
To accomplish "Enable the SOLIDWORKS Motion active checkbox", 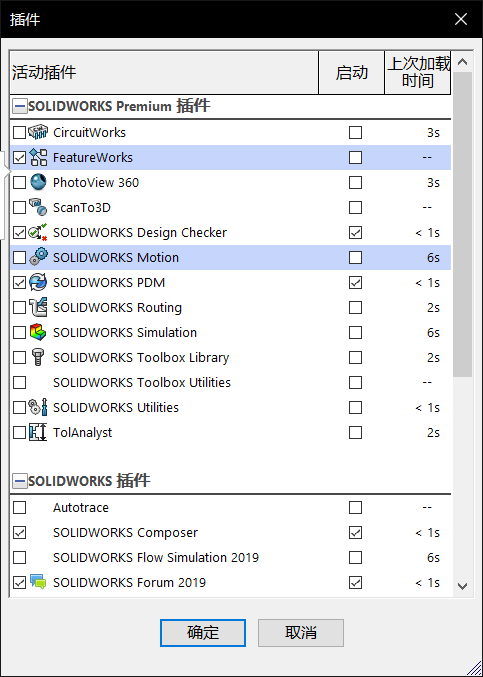I will click(x=19, y=258).
